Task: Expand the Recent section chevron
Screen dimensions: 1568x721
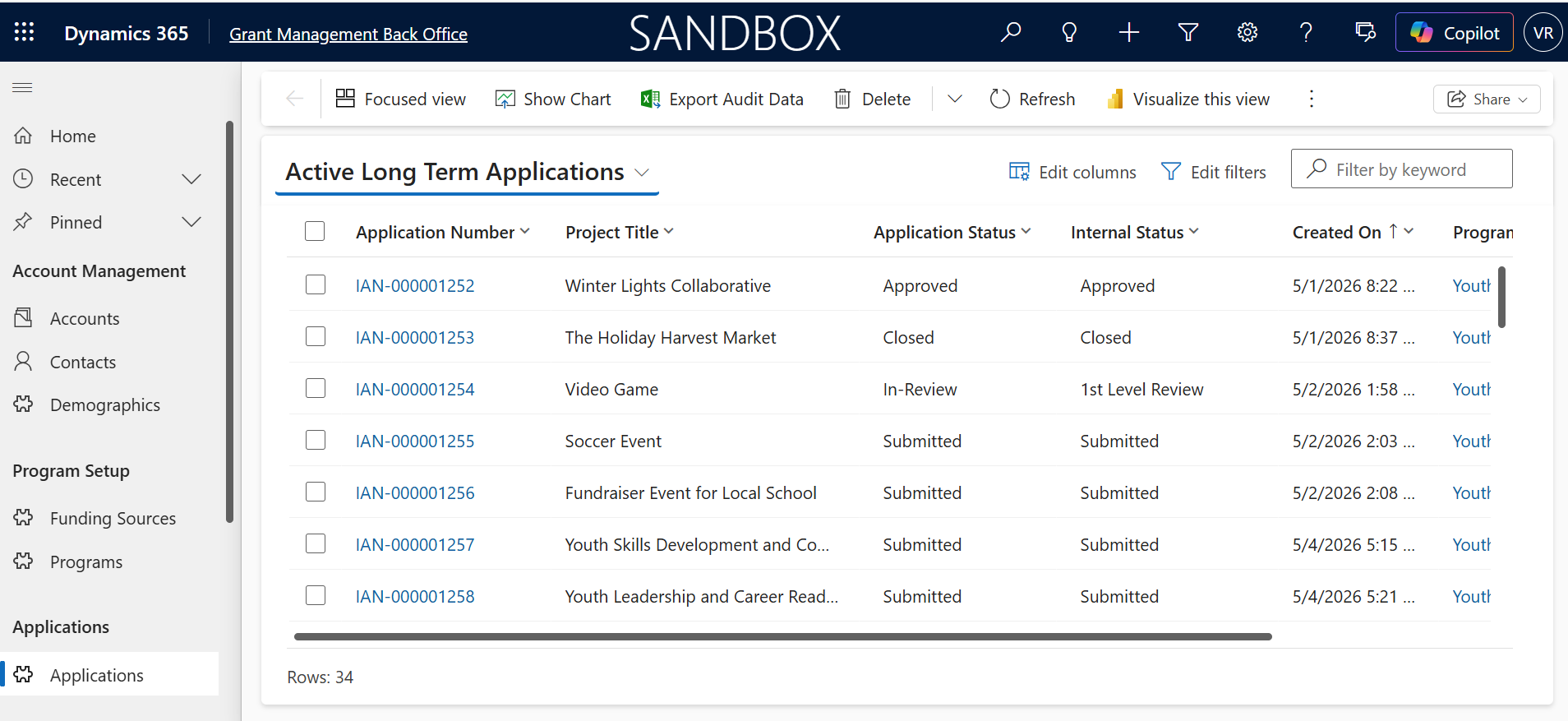Action: pos(191,178)
